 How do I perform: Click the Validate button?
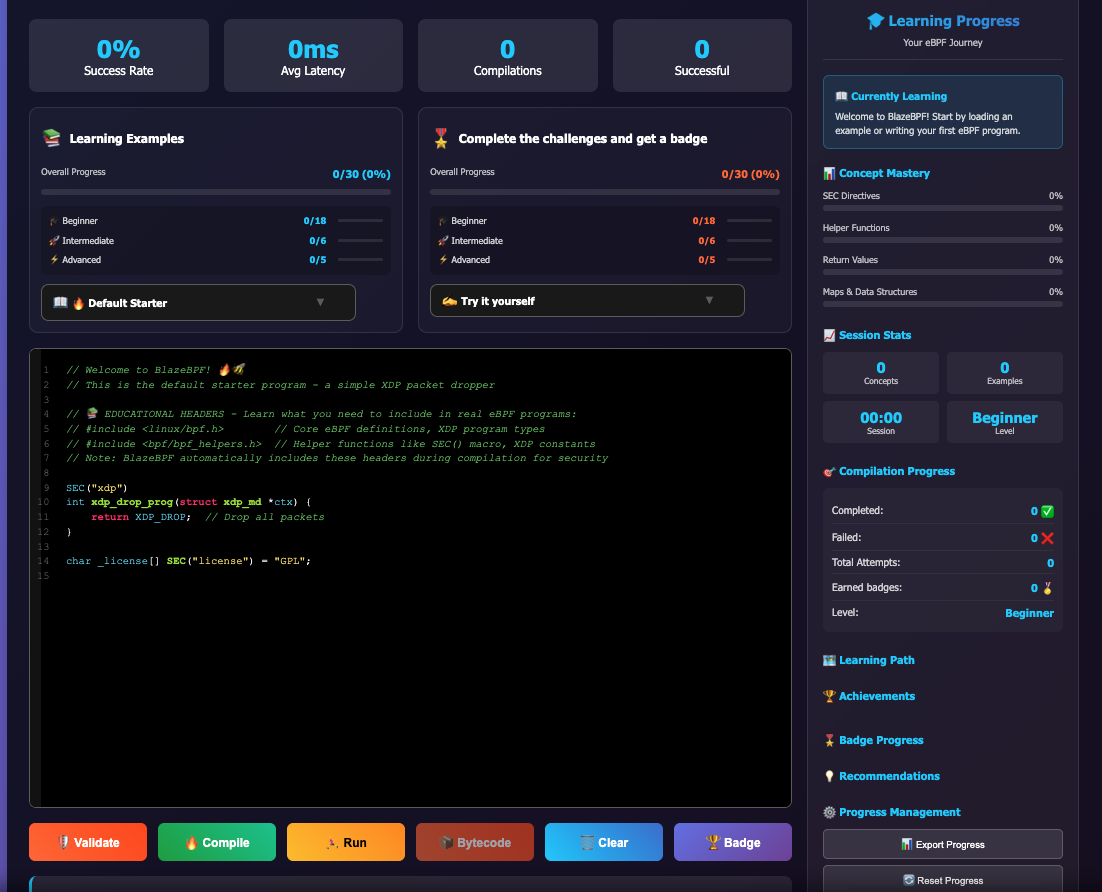pos(88,842)
